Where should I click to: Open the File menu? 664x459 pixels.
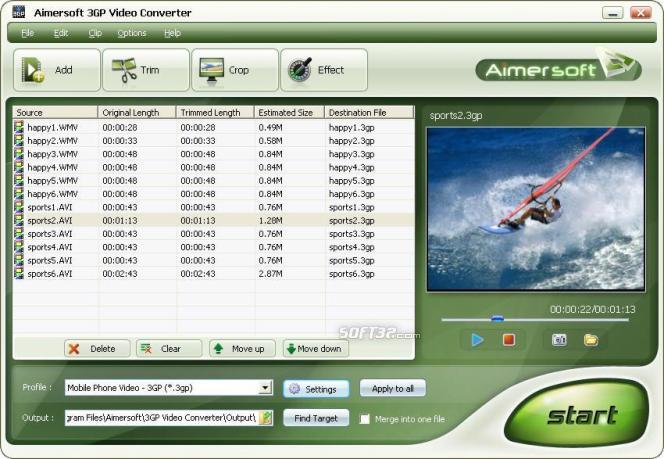(28, 33)
